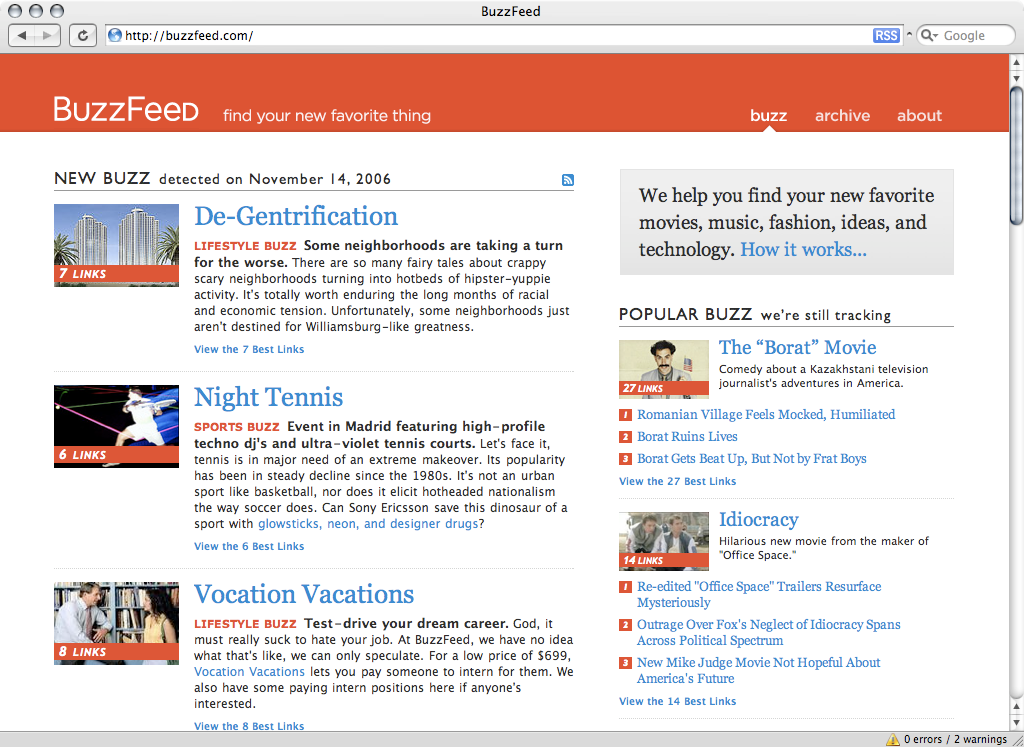
Task: Open the archive navigation tab
Action: 842,116
